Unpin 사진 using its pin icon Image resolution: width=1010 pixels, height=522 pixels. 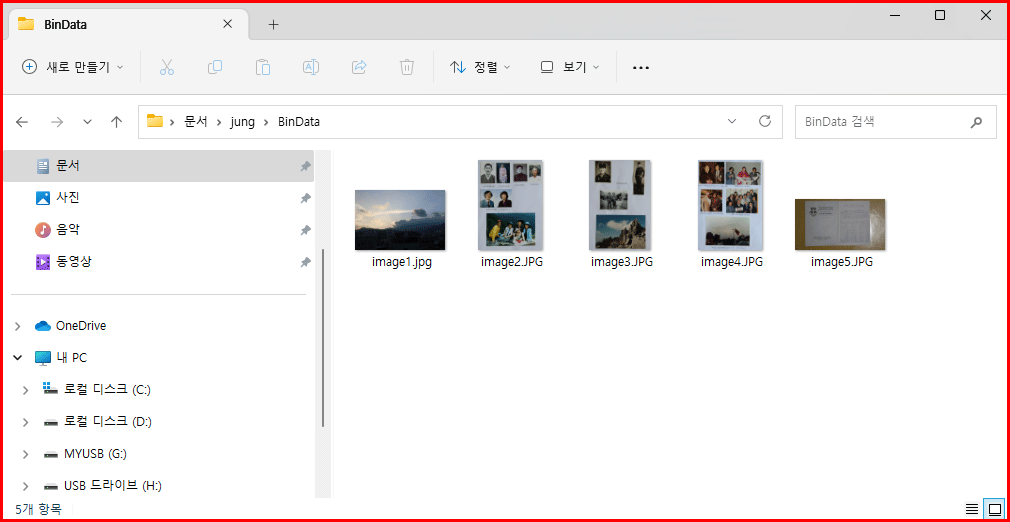pyautogui.click(x=305, y=198)
